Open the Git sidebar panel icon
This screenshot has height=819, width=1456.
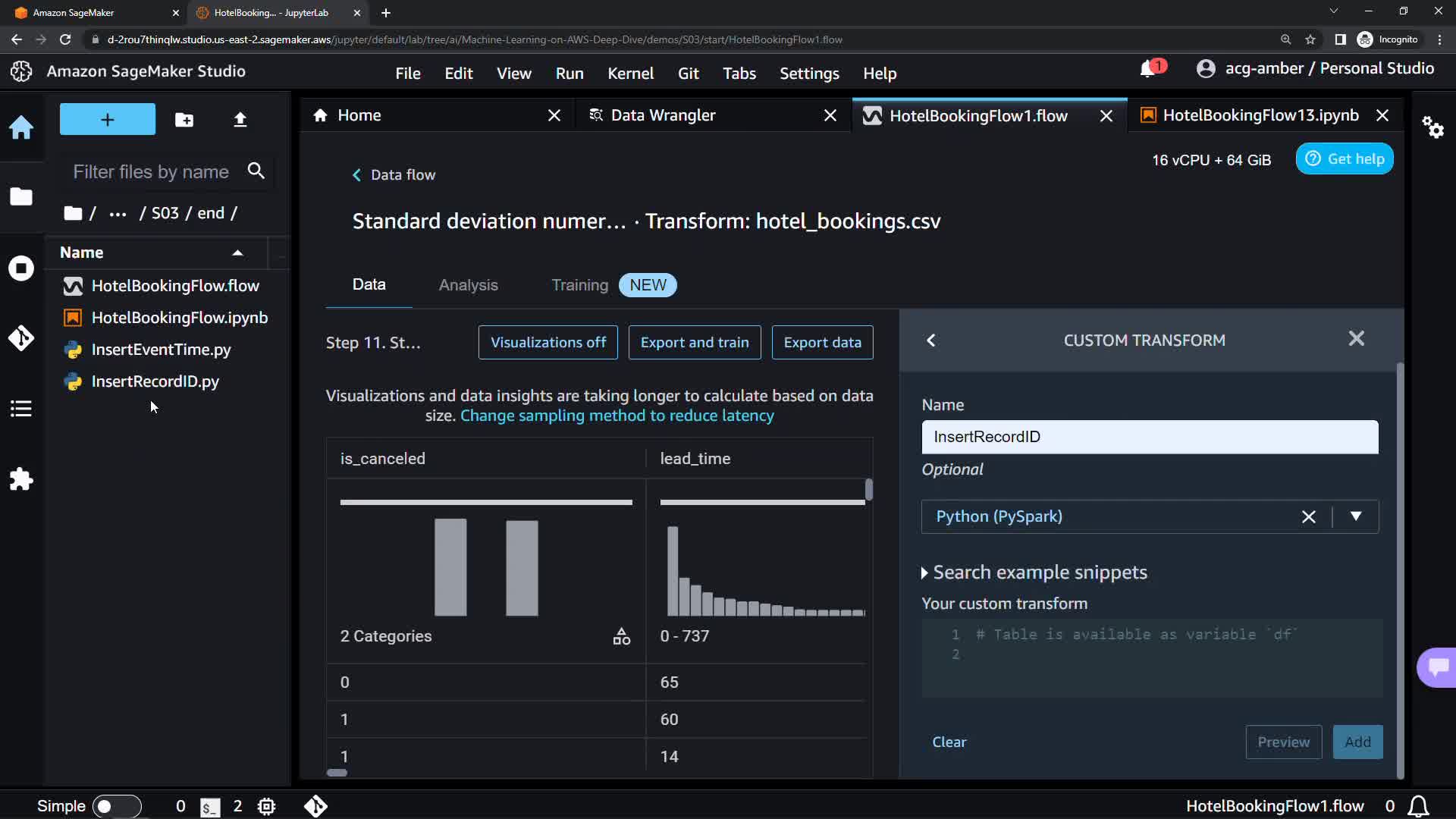coord(21,338)
